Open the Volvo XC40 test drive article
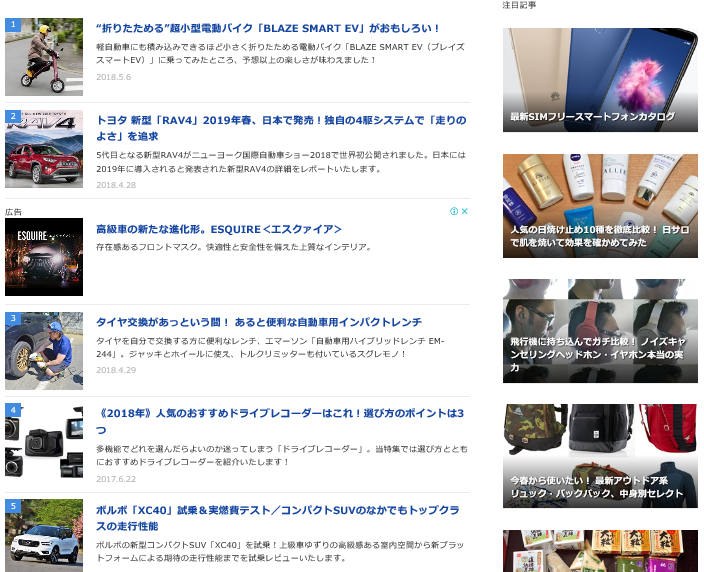This screenshot has width=704, height=572. pyautogui.click(x=278, y=518)
